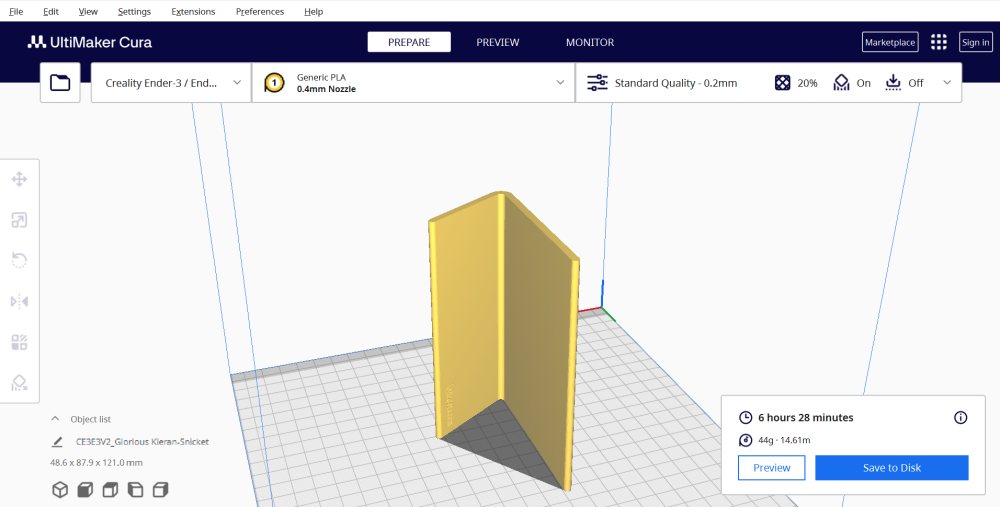Click the 6 hours 28 minutes estimate
The width and height of the screenshot is (1000, 507).
point(805,418)
